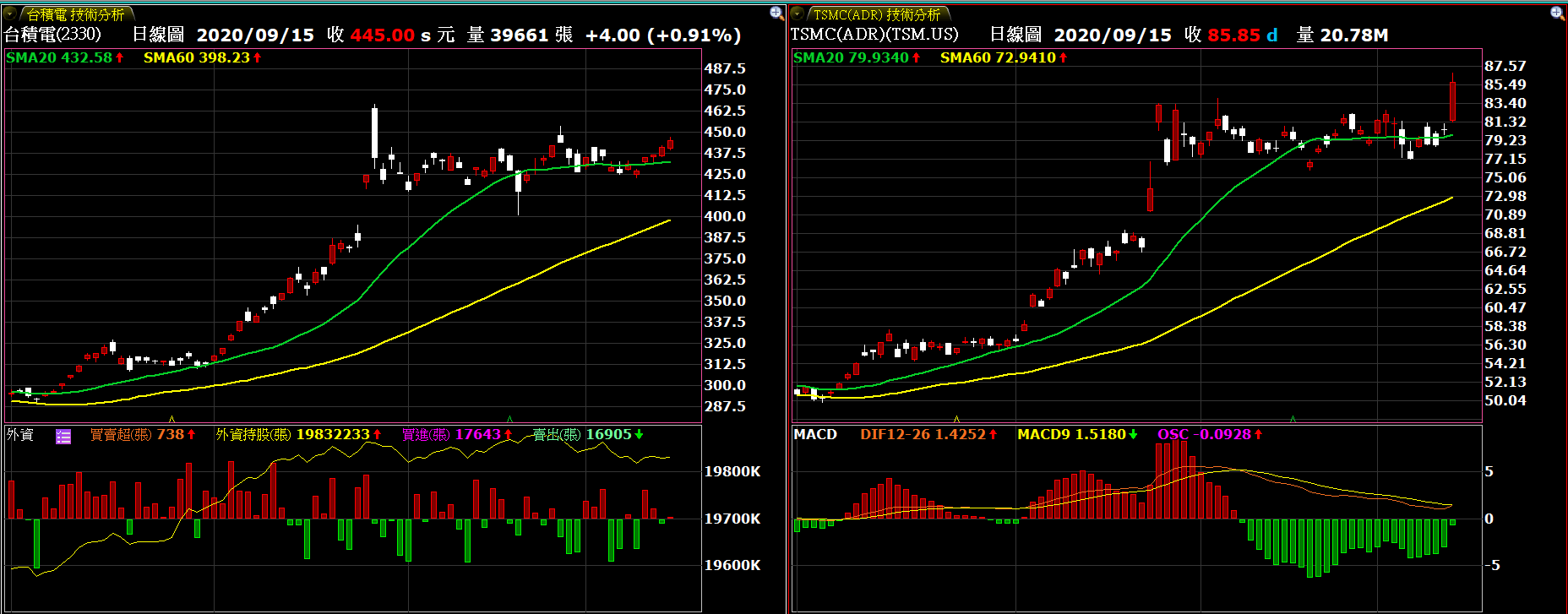Click the 台積電(2330) stock name
Image resolution: width=1568 pixels, height=614 pixels.
52,35
